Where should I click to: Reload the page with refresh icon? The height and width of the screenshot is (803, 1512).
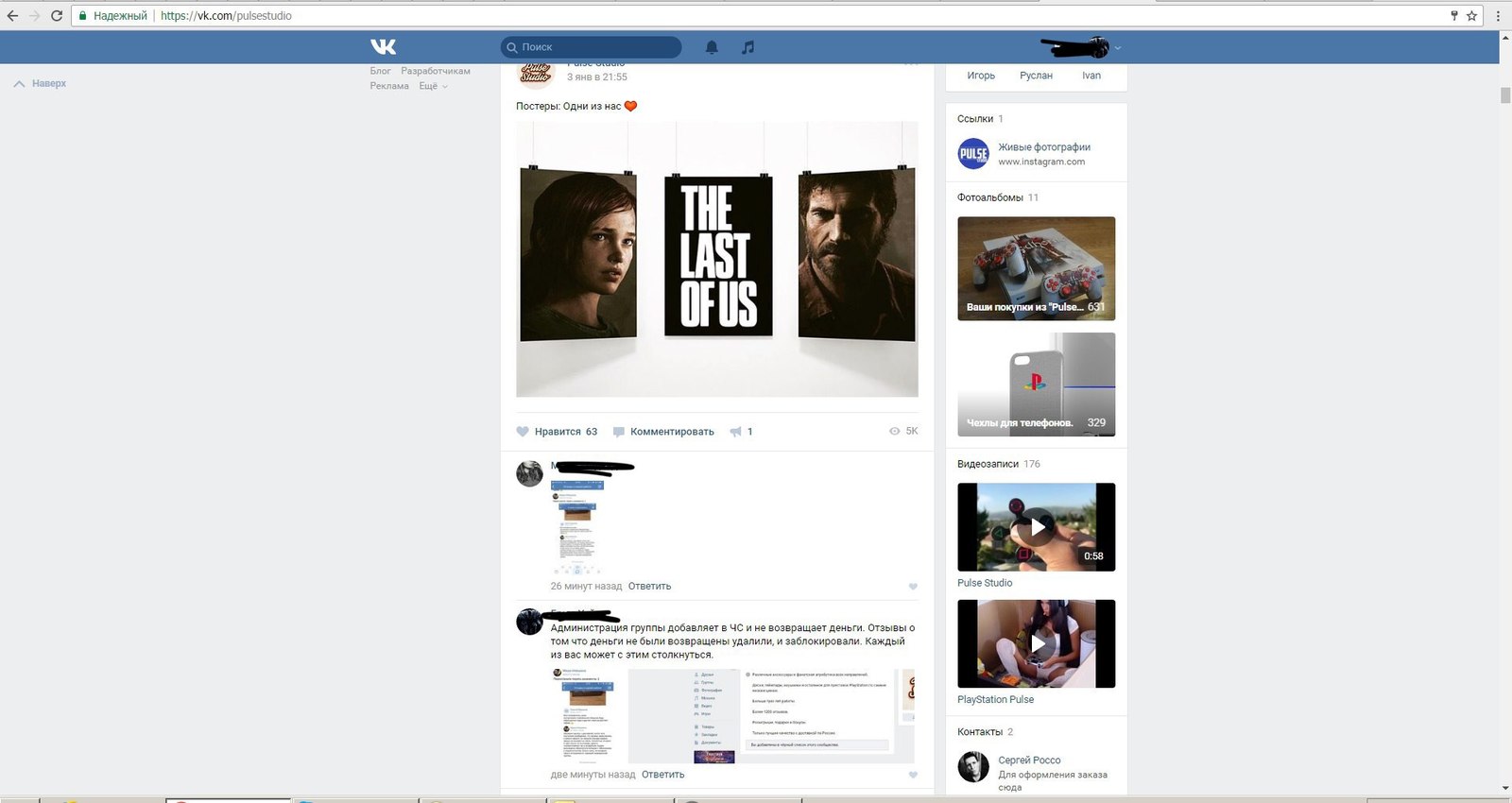(x=57, y=15)
